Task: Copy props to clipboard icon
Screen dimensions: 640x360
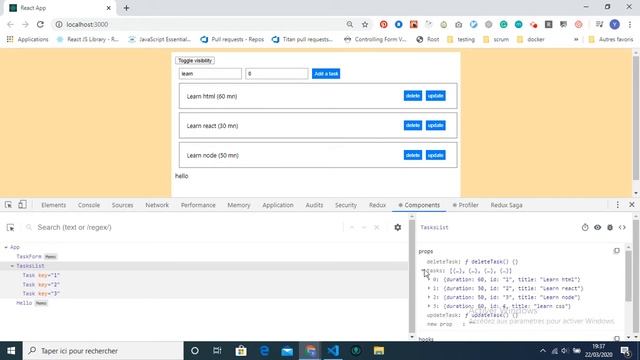Action: coord(616,251)
